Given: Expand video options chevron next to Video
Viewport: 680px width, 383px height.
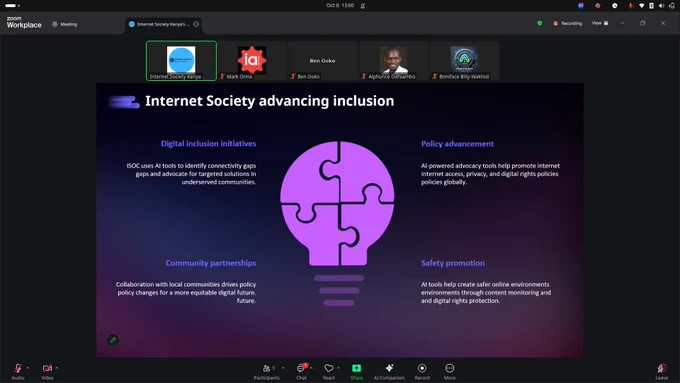Looking at the screenshot, I should [57, 368].
